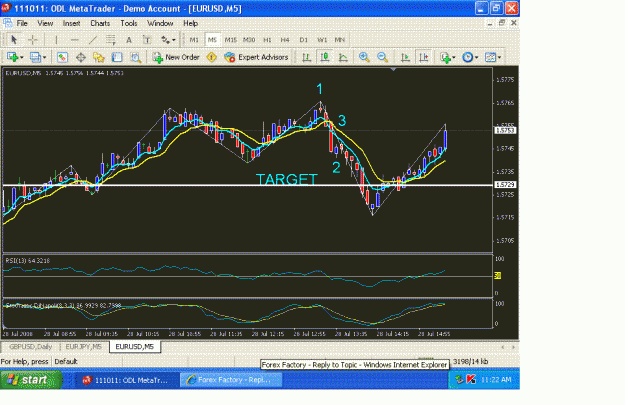Viewport: 625px width, 405px height.
Task: Click the 1.5729 price label
Action: 505,185
